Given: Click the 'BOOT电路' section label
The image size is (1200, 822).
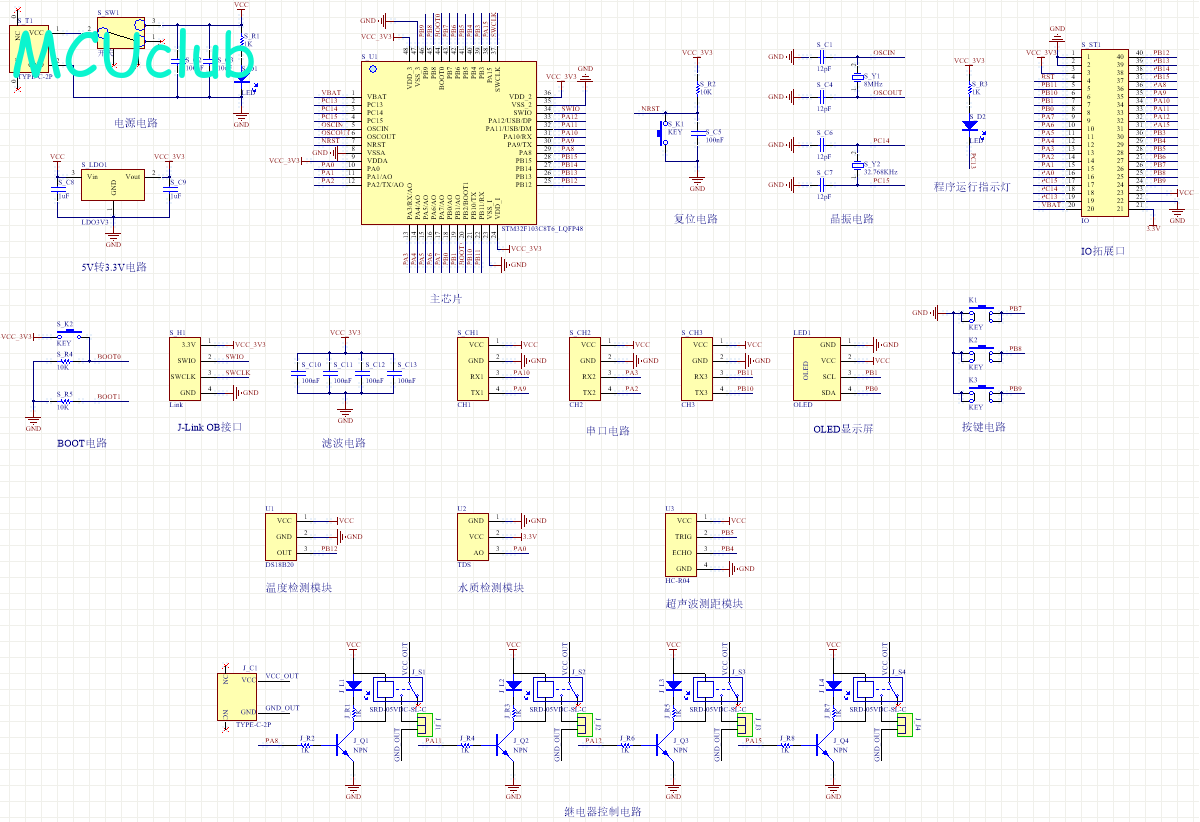Looking at the screenshot, I should [82, 443].
